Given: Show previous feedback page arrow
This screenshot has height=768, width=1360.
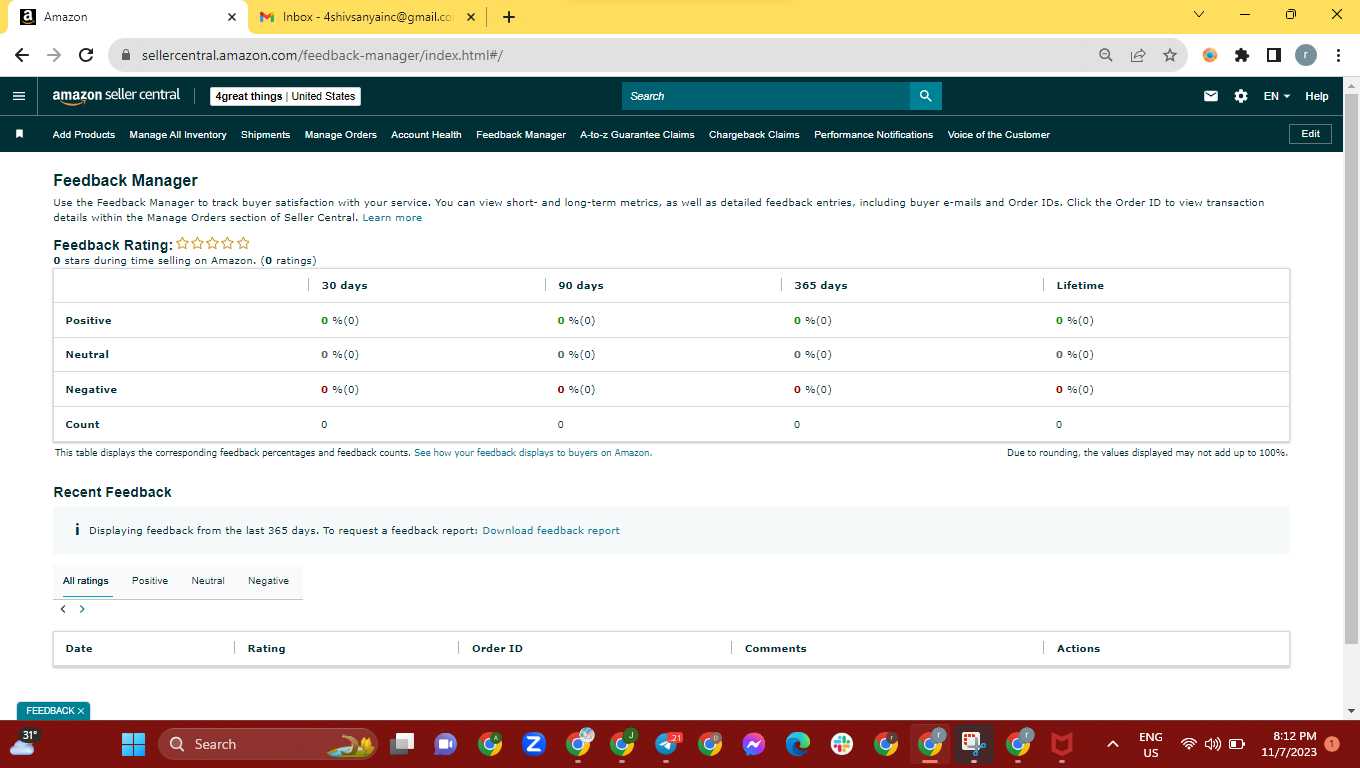Looking at the screenshot, I should click(x=63, y=609).
